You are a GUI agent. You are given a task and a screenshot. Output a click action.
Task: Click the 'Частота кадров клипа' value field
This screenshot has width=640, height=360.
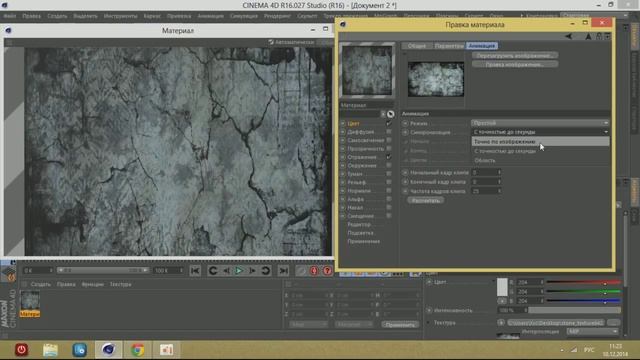(486, 191)
